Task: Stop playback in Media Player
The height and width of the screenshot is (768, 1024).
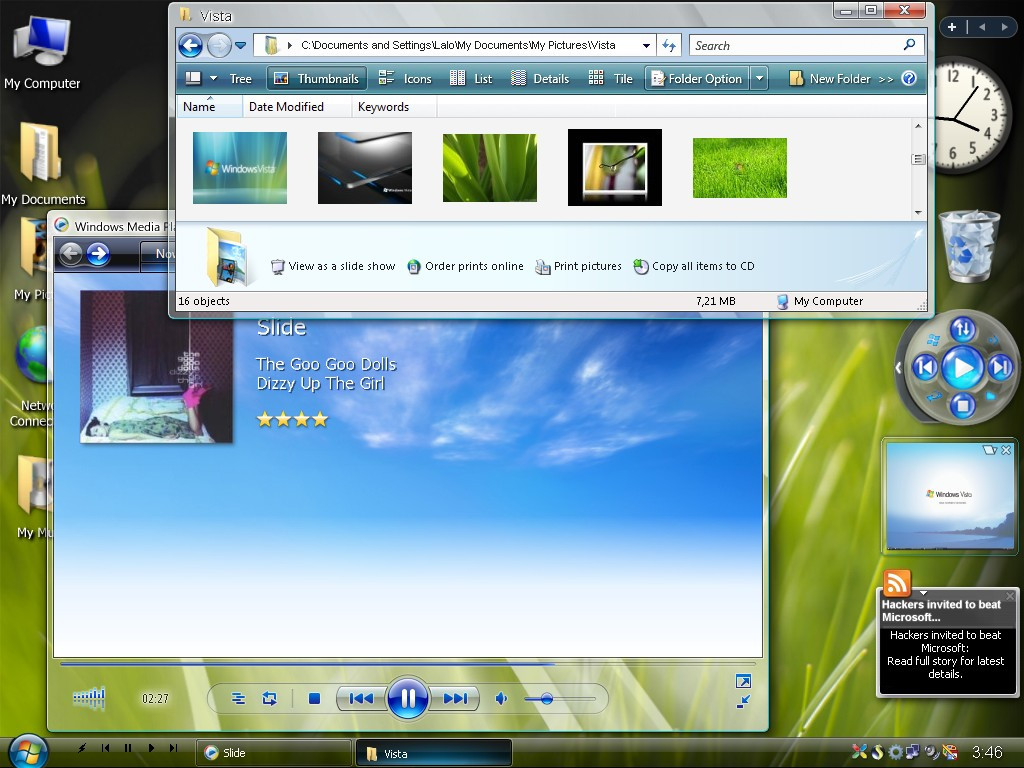Action: click(314, 699)
